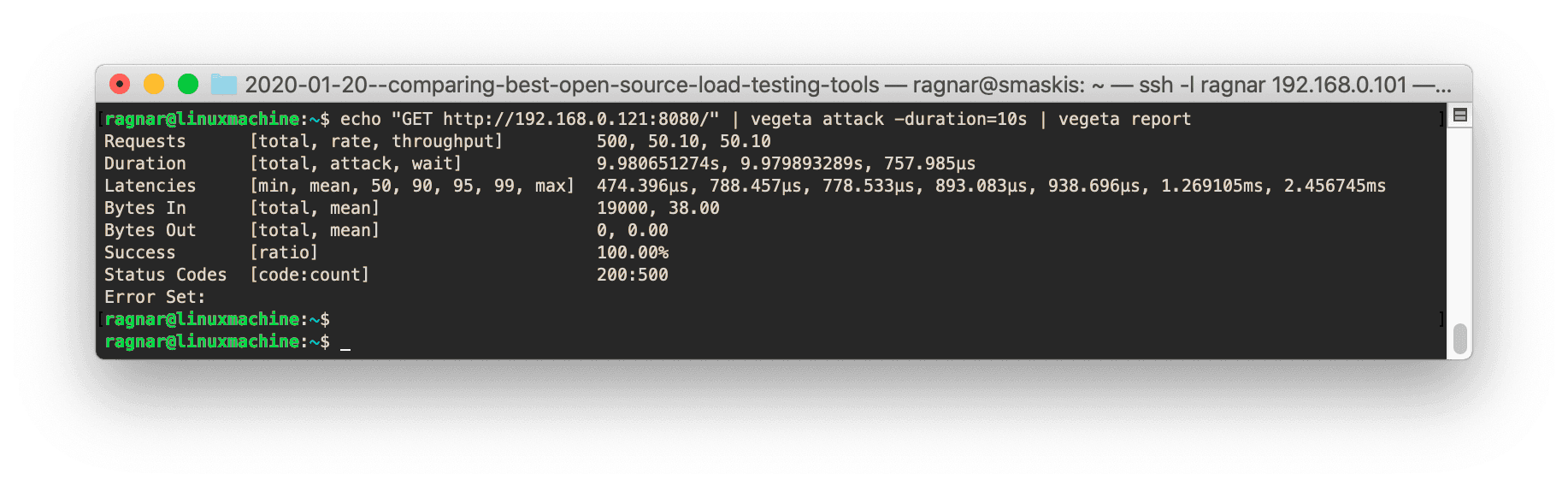Click the '100.00%' success ratio value
1568x486 pixels.
(x=632, y=252)
